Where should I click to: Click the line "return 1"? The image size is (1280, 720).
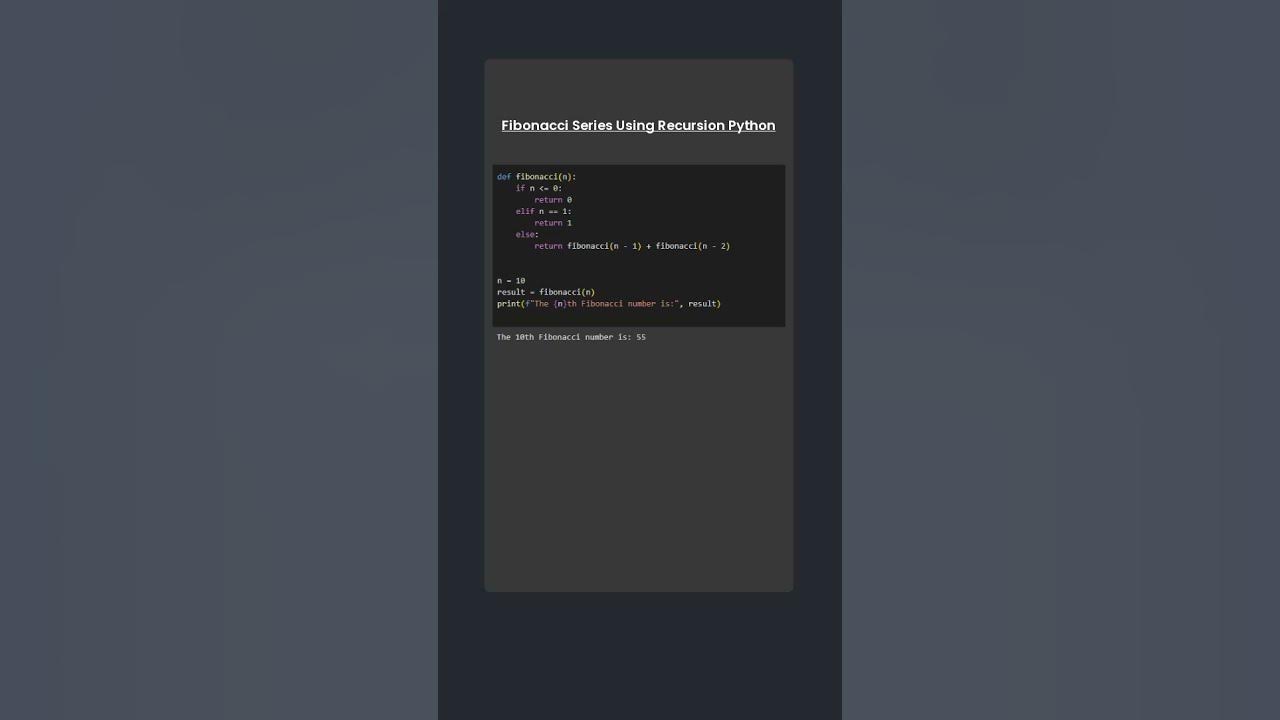553,223
